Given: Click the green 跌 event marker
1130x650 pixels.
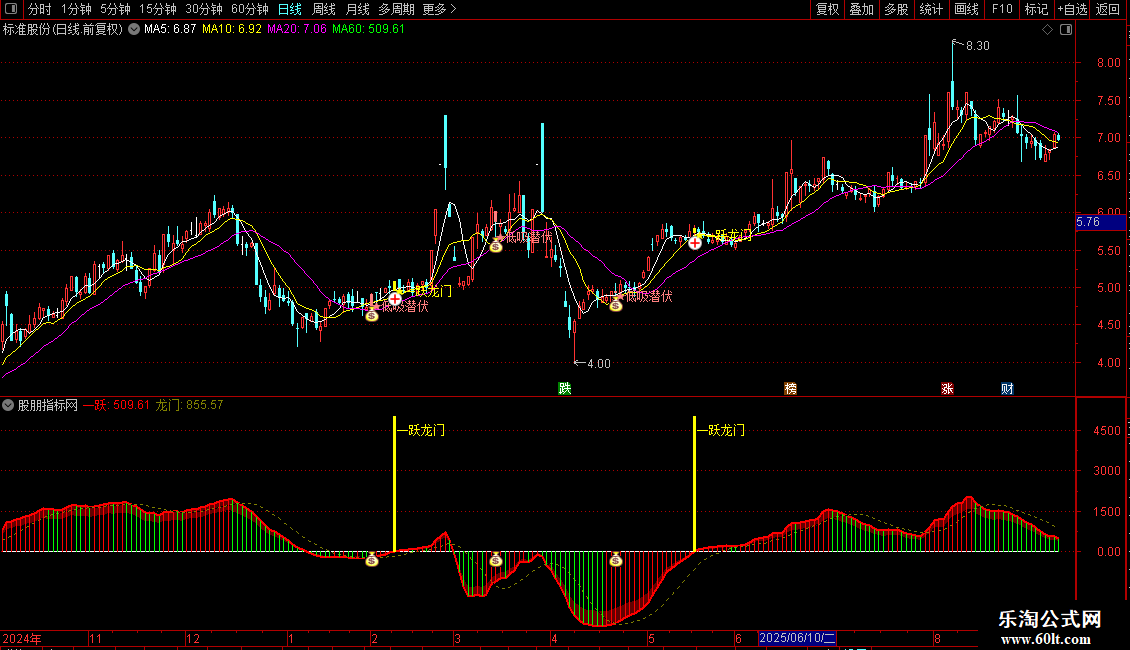Looking at the screenshot, I should [x=565, y=388].
